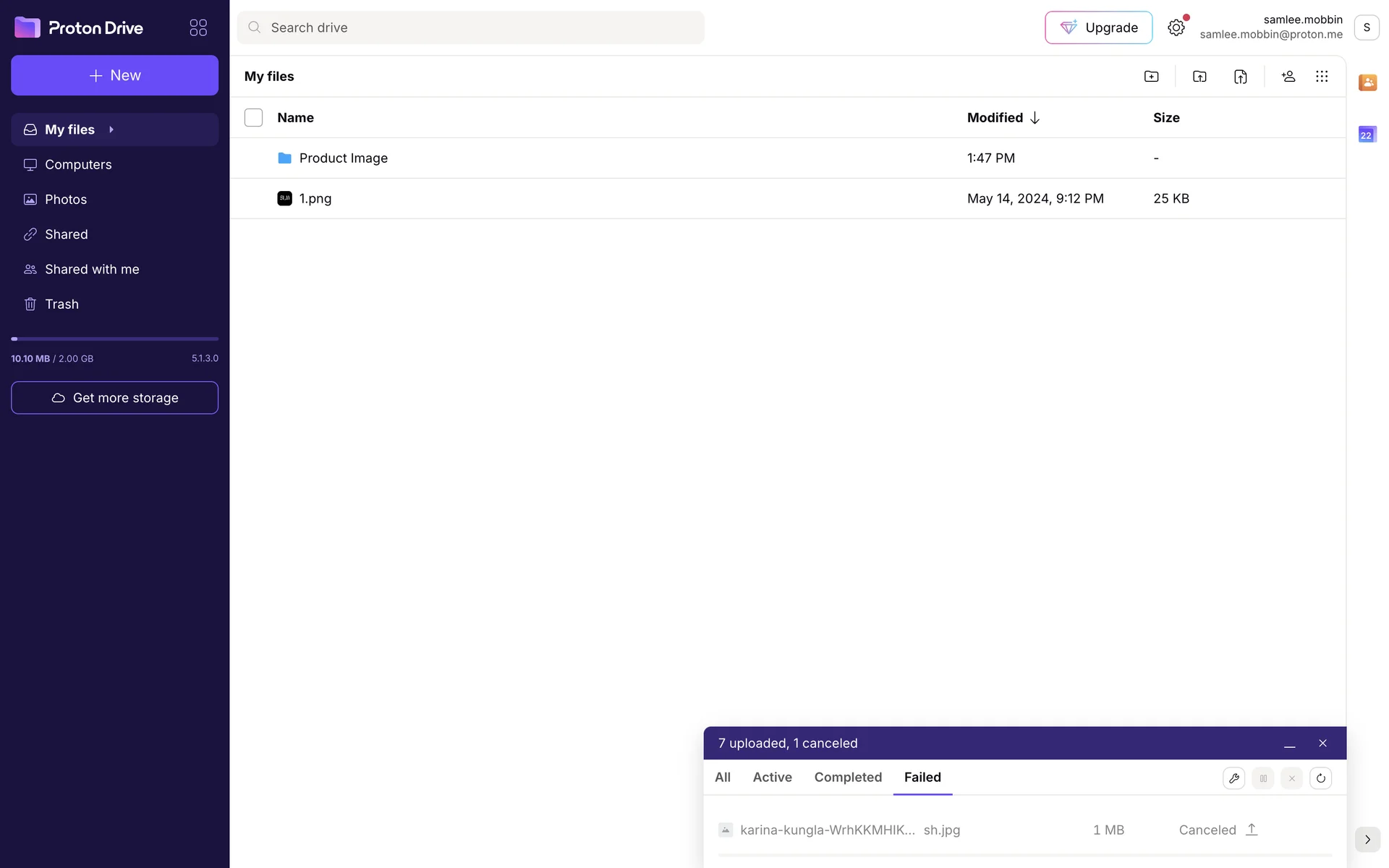Restart transfers in upload panel
The image size is (1389, 868).
1320,778
